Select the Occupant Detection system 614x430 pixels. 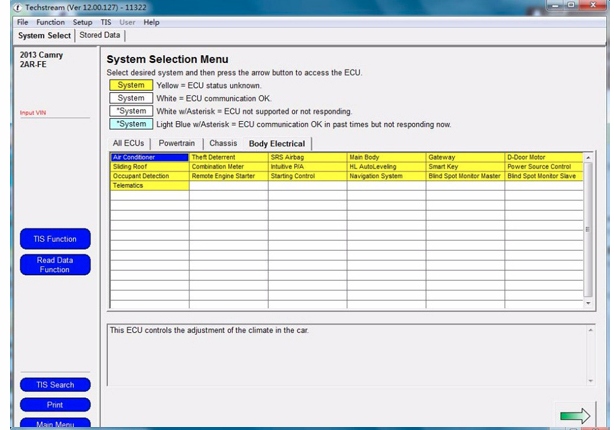pyautogui.click(x=150, y=176)
